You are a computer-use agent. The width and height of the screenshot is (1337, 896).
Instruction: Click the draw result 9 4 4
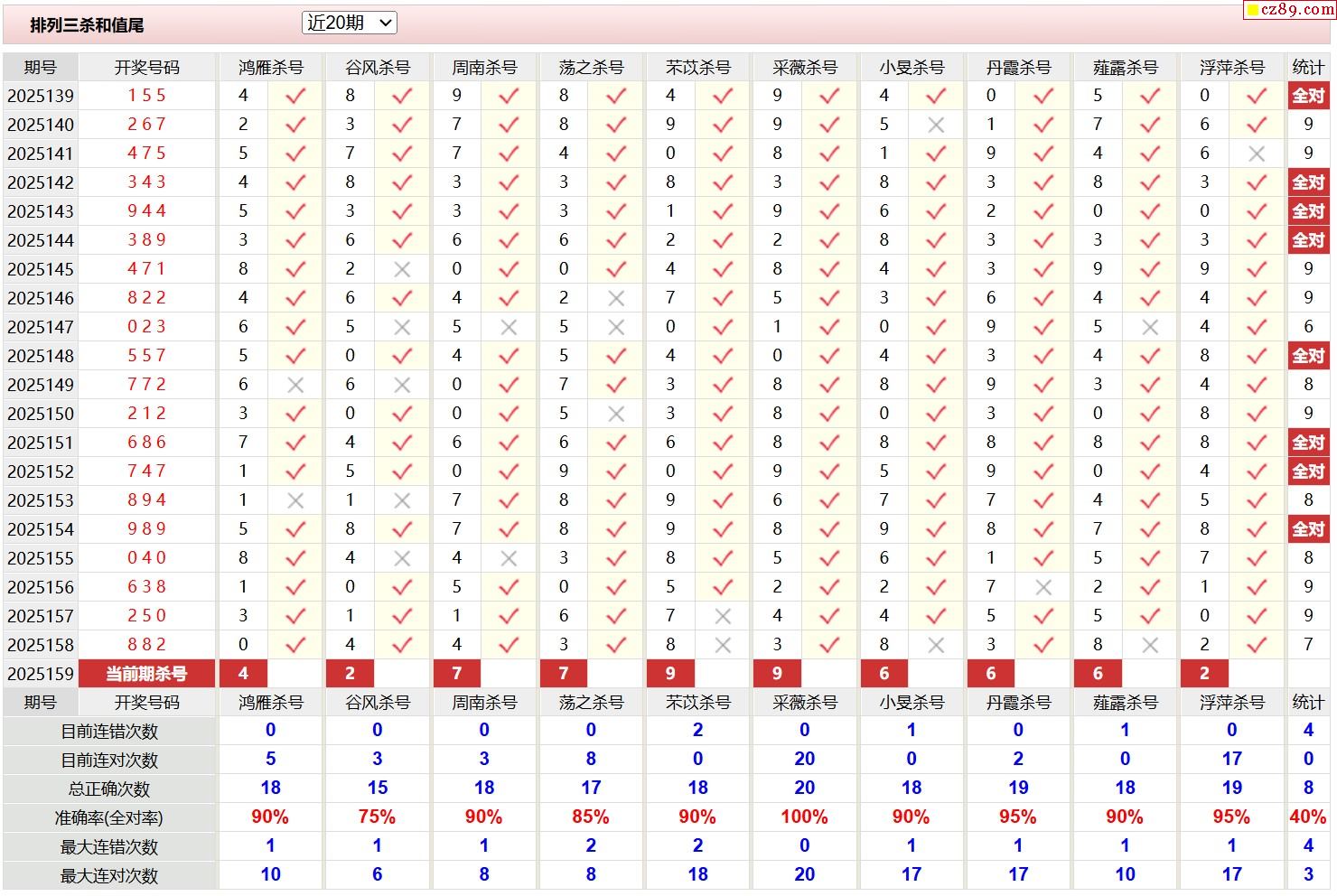(147, 211)
